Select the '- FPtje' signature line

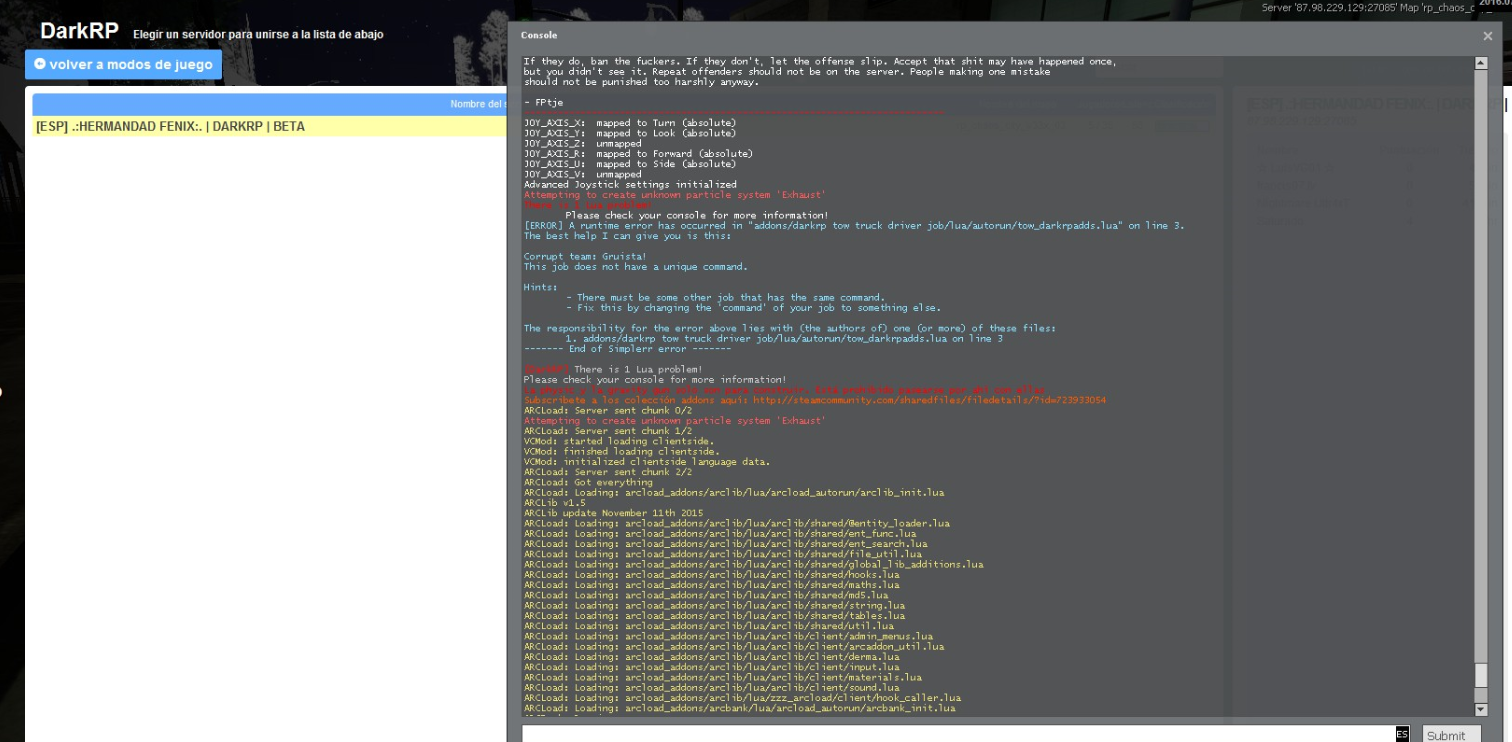click(543, 103)
